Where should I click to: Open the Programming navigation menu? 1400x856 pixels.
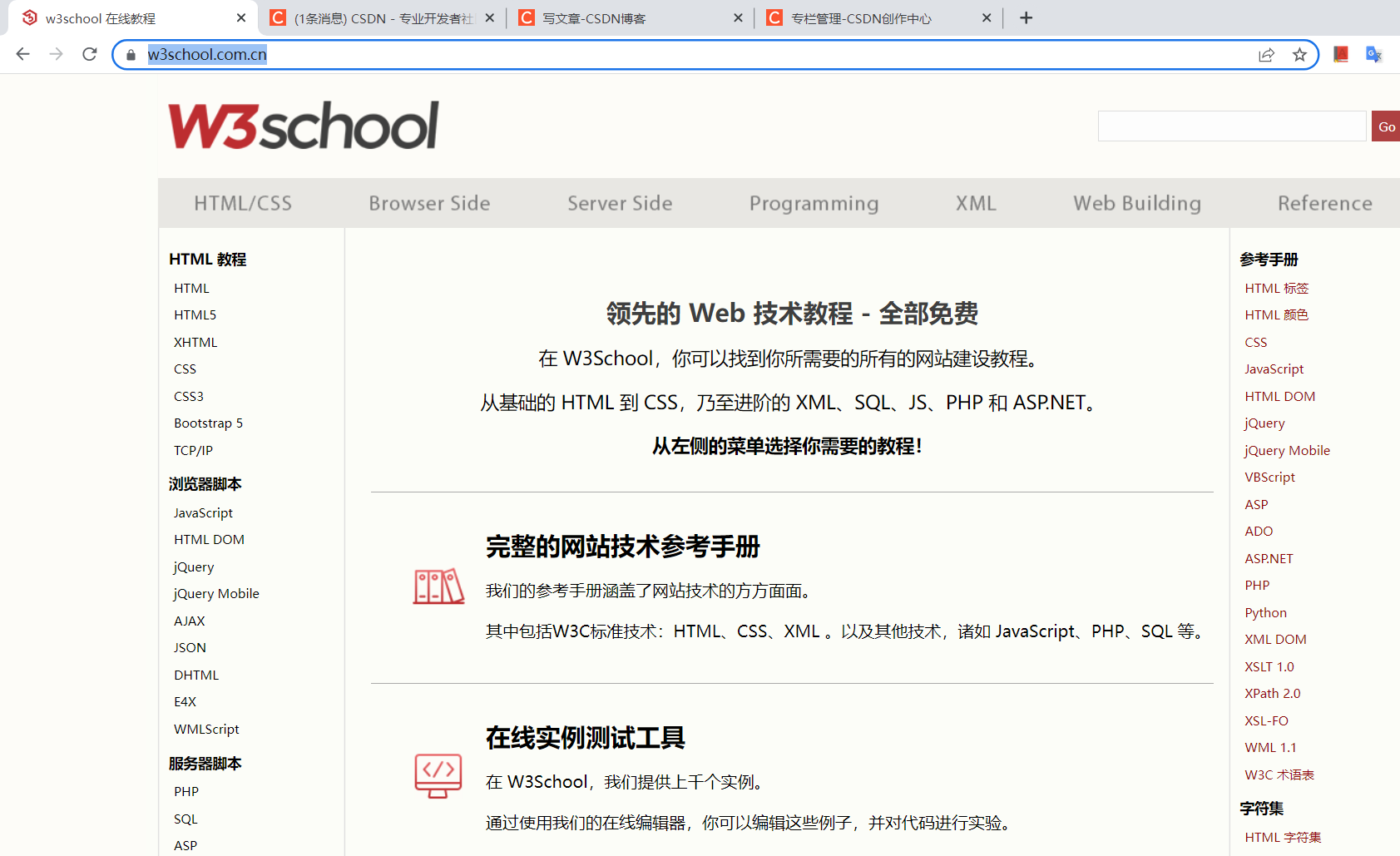click(x=814, y=203)
